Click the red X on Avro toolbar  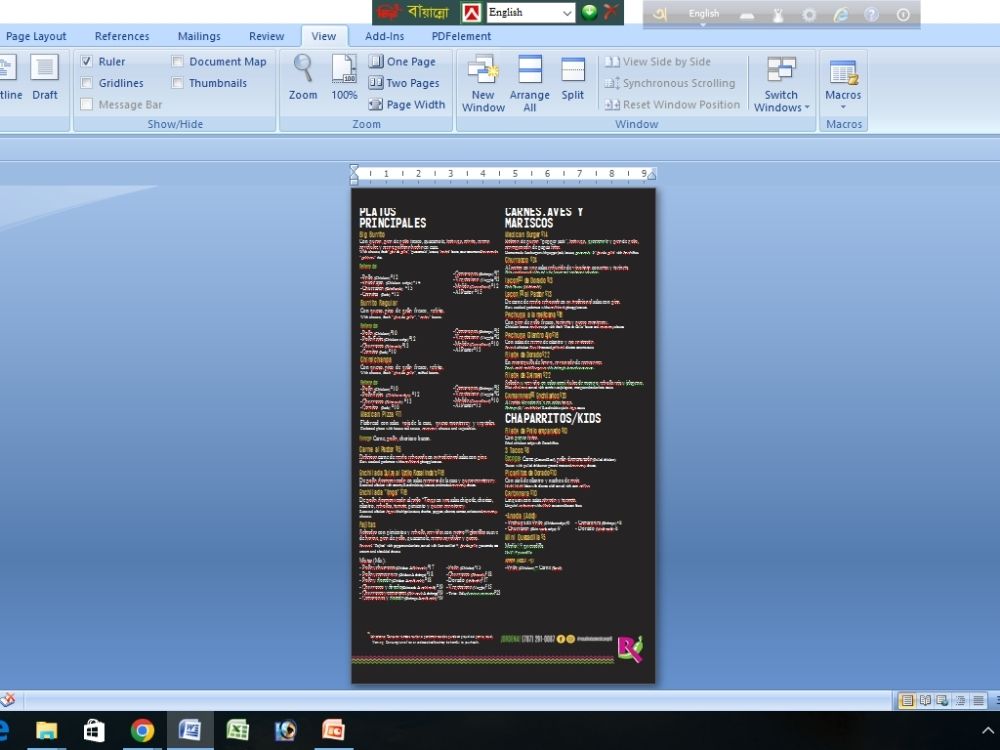pos(611,12)
